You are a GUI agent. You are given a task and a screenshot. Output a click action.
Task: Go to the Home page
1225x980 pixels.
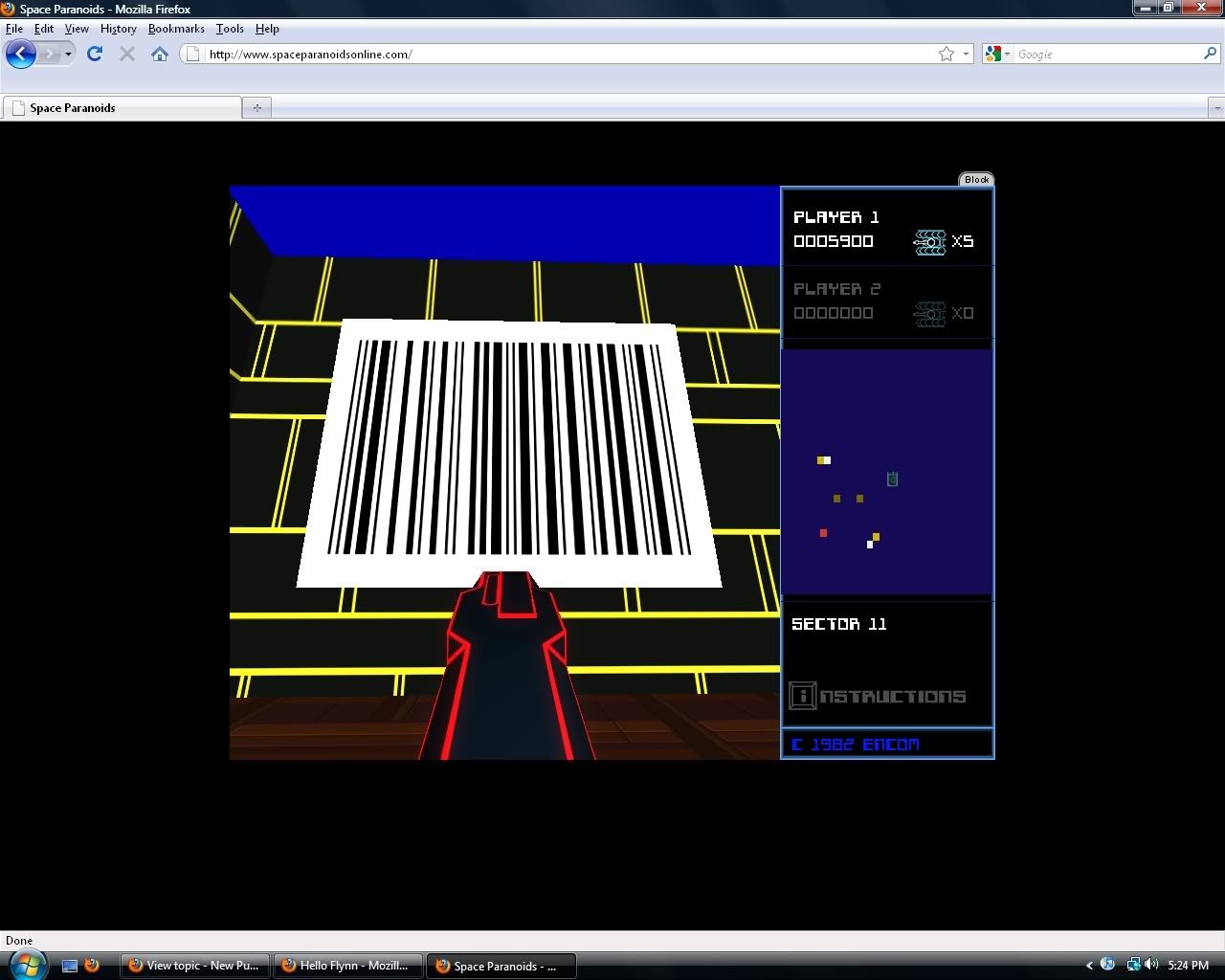pyautogui.click(x=160, y=54)
